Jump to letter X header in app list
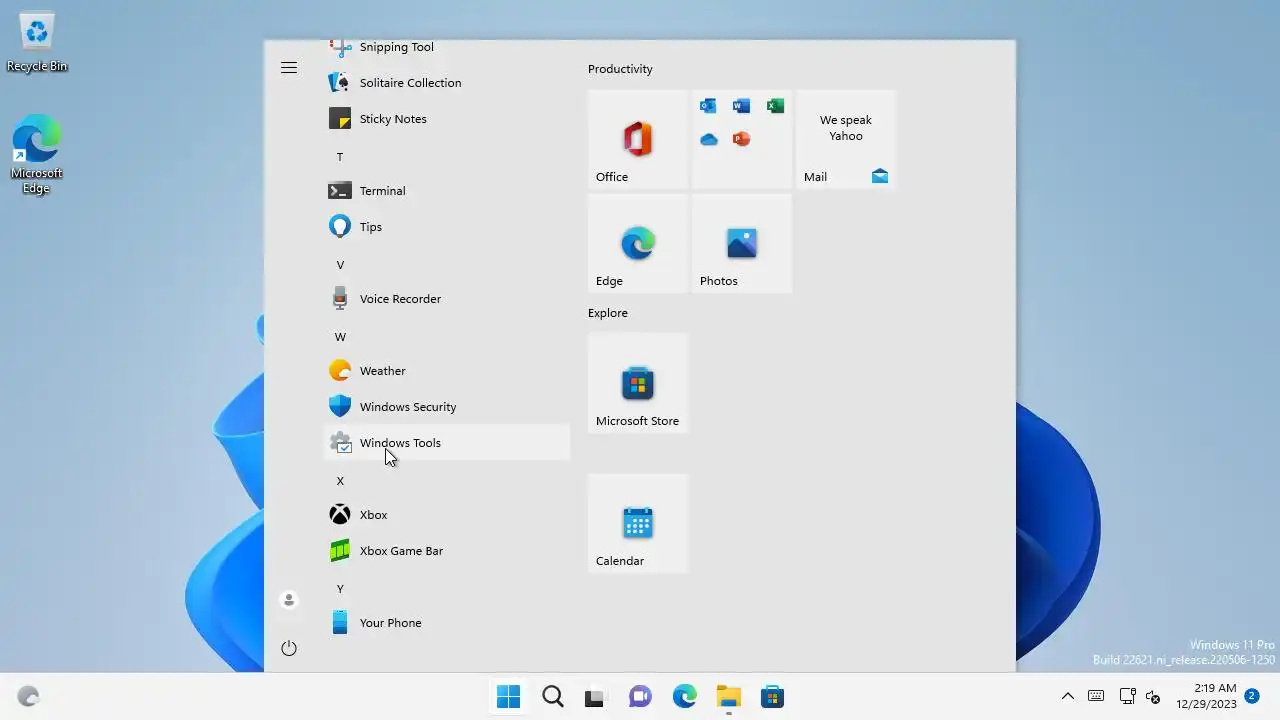 (x=340, y=481)
